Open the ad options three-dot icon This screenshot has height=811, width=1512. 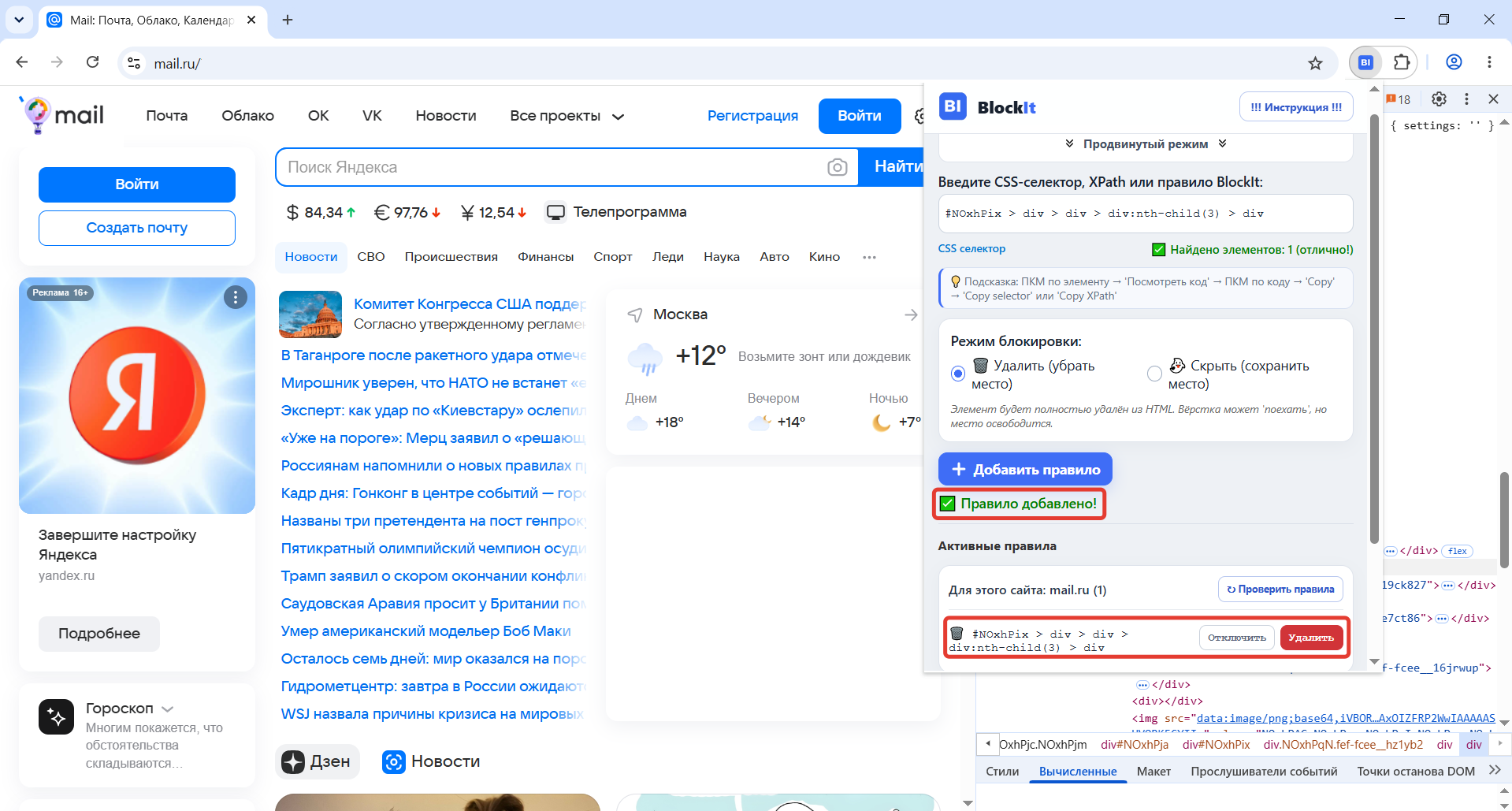point(235,297)
